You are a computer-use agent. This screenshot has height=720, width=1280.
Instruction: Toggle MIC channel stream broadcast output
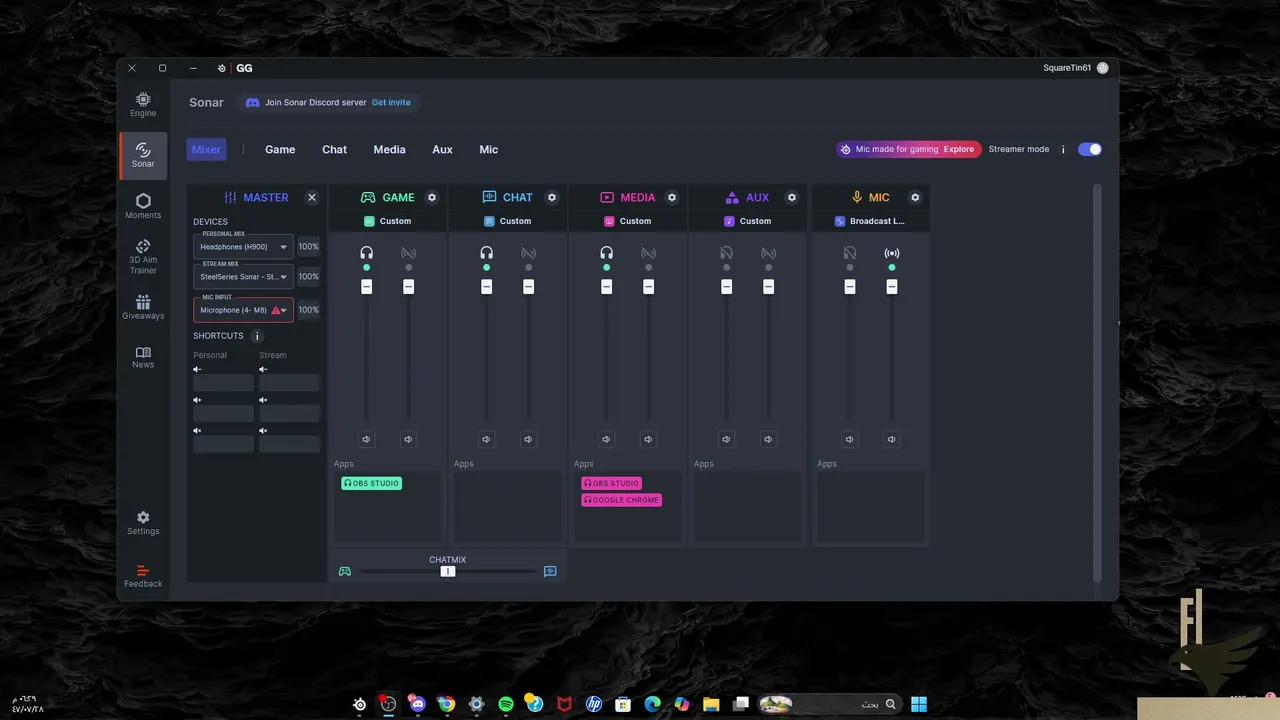891,253
